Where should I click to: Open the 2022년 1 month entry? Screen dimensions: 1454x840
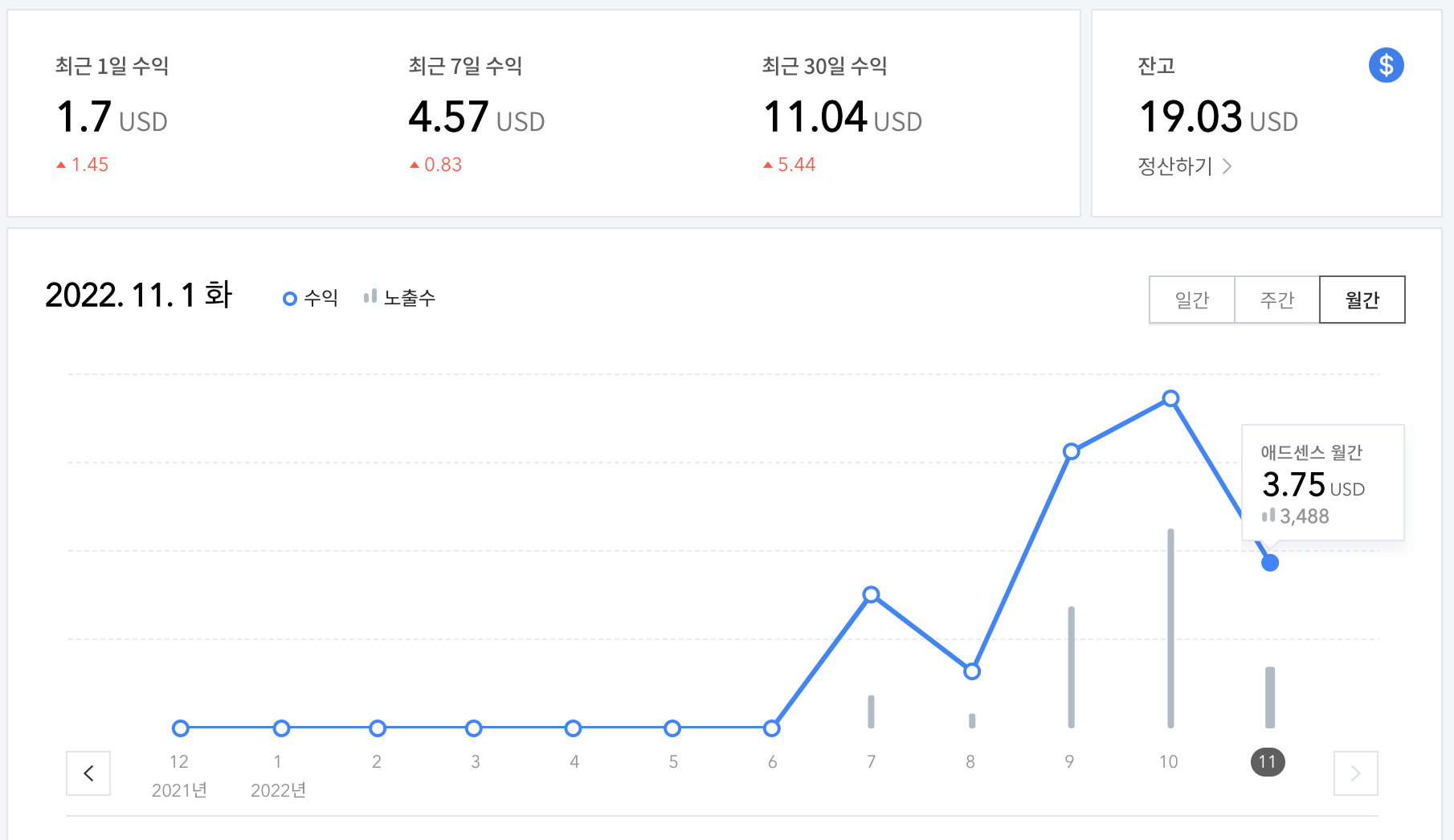point(277,761)
